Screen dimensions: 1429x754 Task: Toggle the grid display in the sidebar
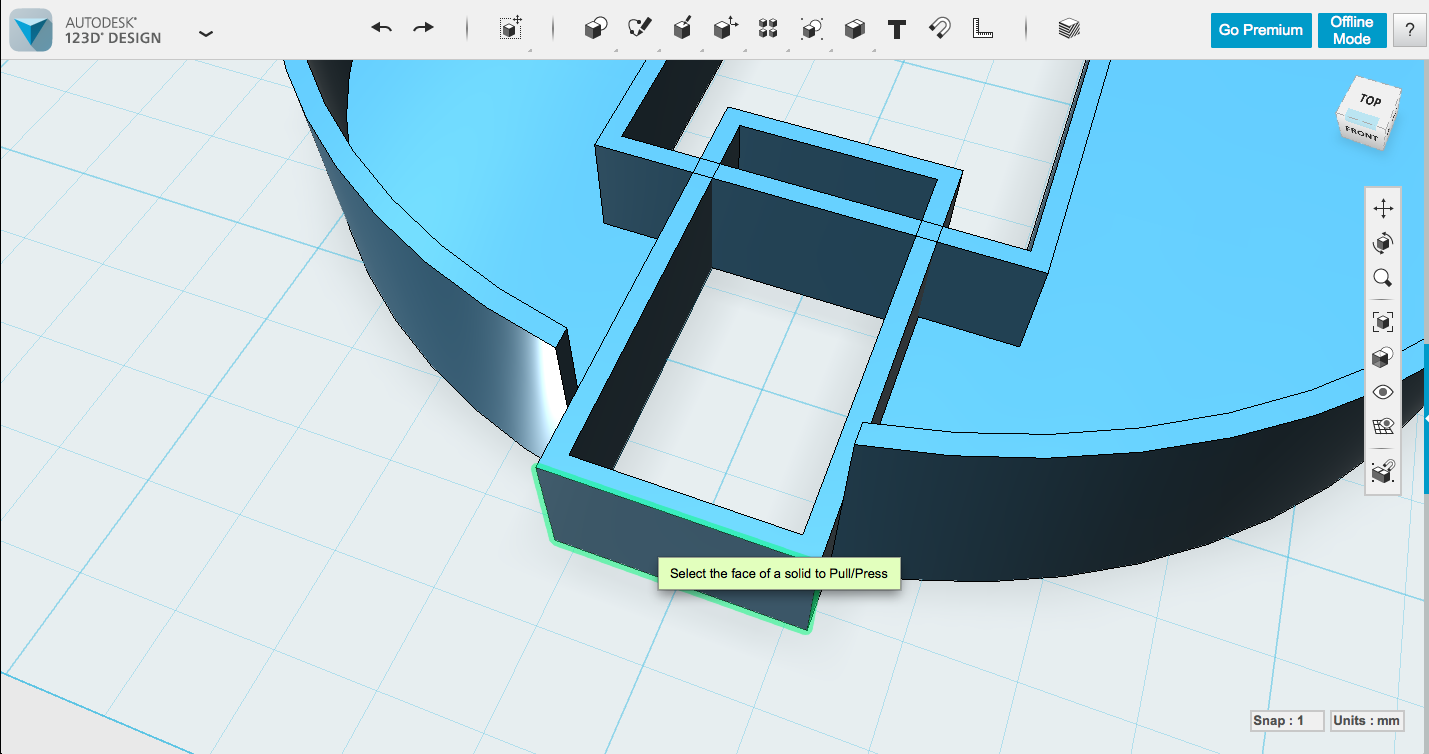1383,424
